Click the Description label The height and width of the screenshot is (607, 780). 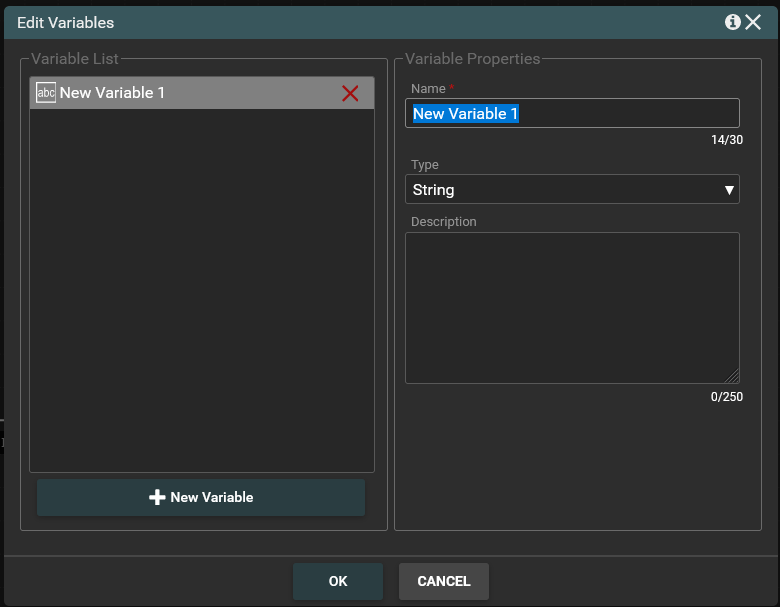click(x=444, y=221)
